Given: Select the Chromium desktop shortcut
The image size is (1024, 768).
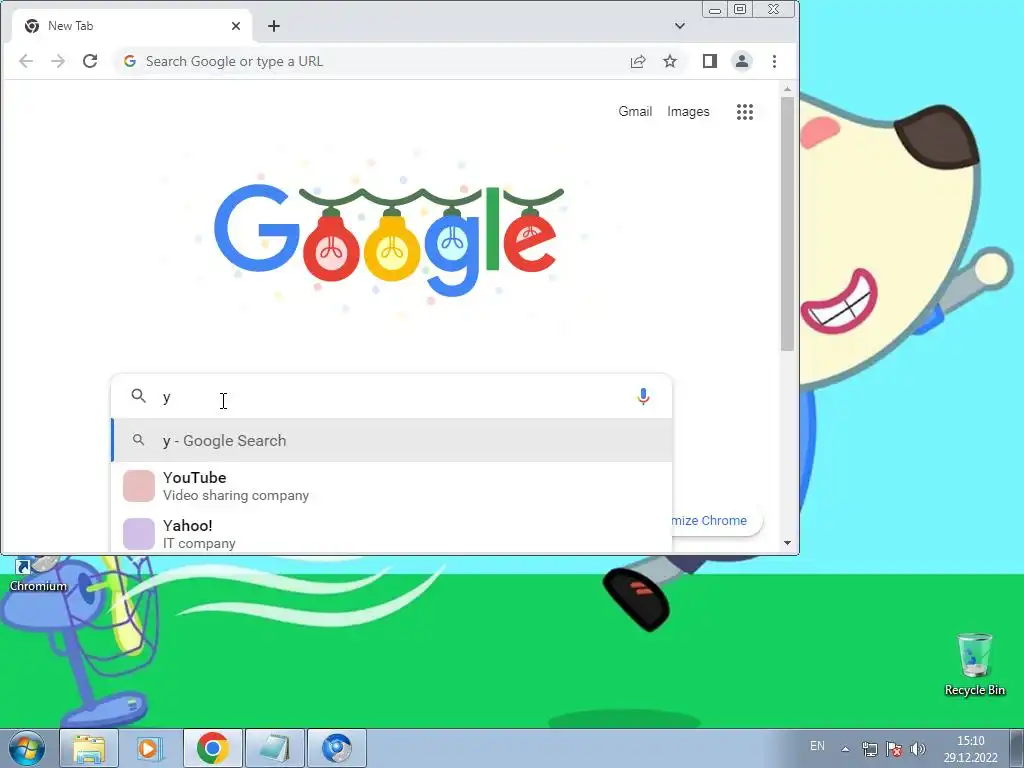Looking at the screenshot, I should click(x=38, y=575).
